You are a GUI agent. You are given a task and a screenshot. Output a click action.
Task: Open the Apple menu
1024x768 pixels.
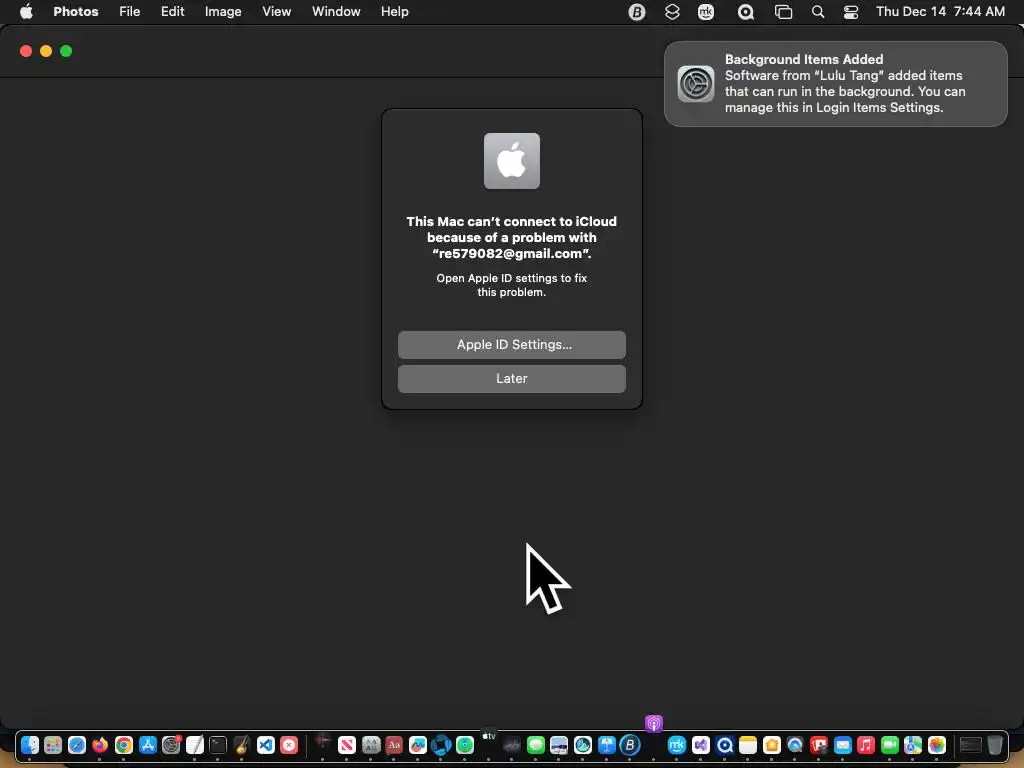(x=26, y=12)
